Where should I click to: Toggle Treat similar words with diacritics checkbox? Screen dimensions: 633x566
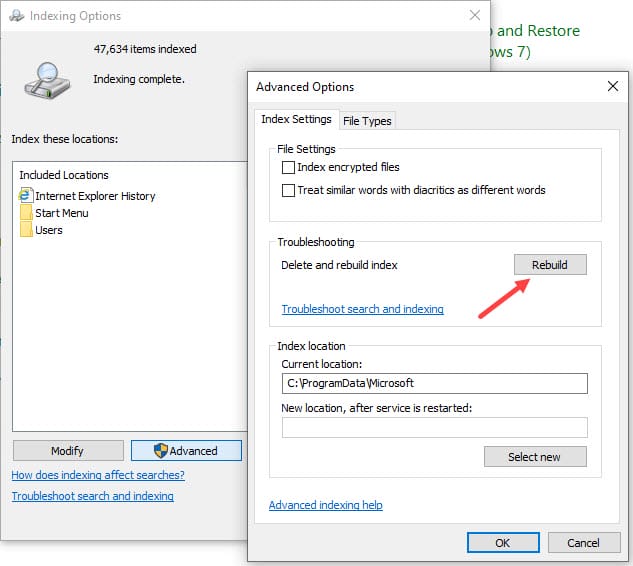(x=288, y=190)
